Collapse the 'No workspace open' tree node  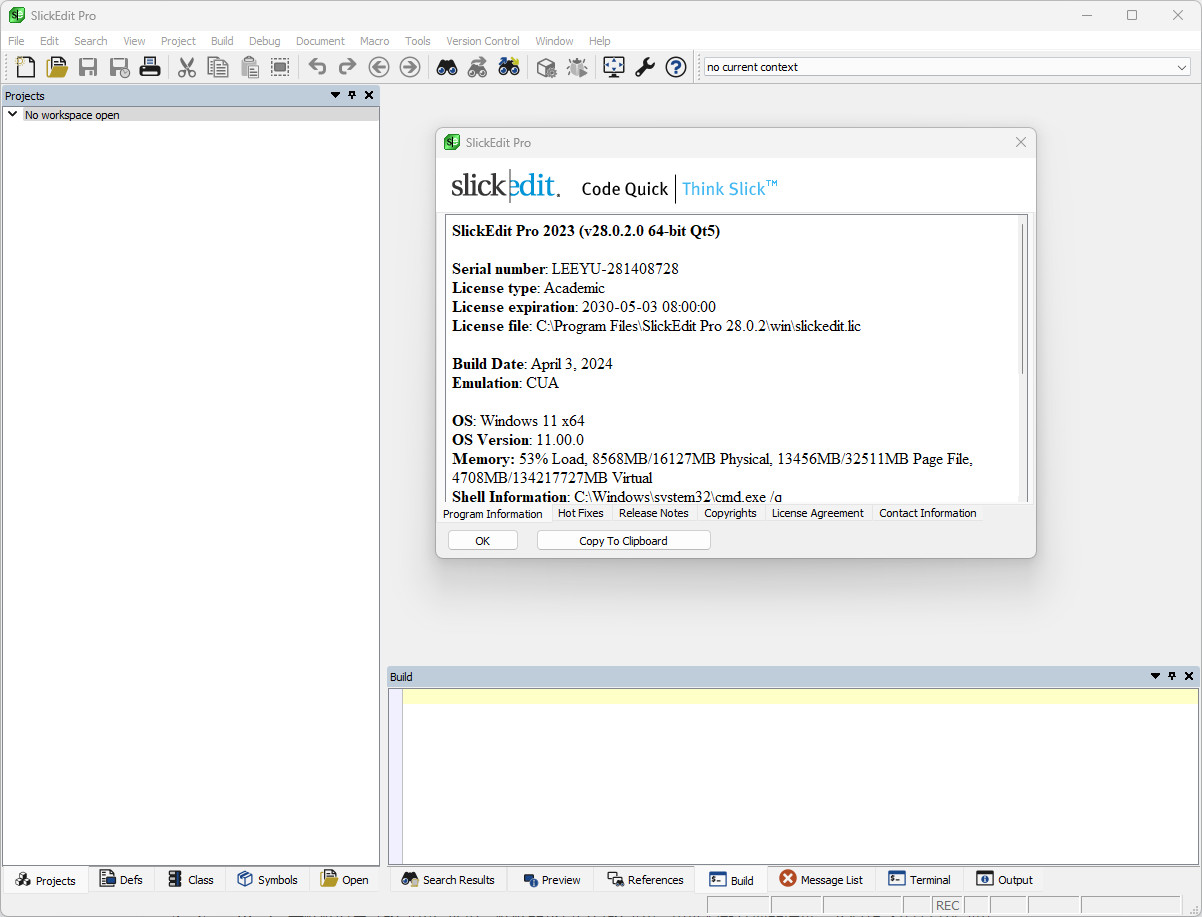pos(12,114)
